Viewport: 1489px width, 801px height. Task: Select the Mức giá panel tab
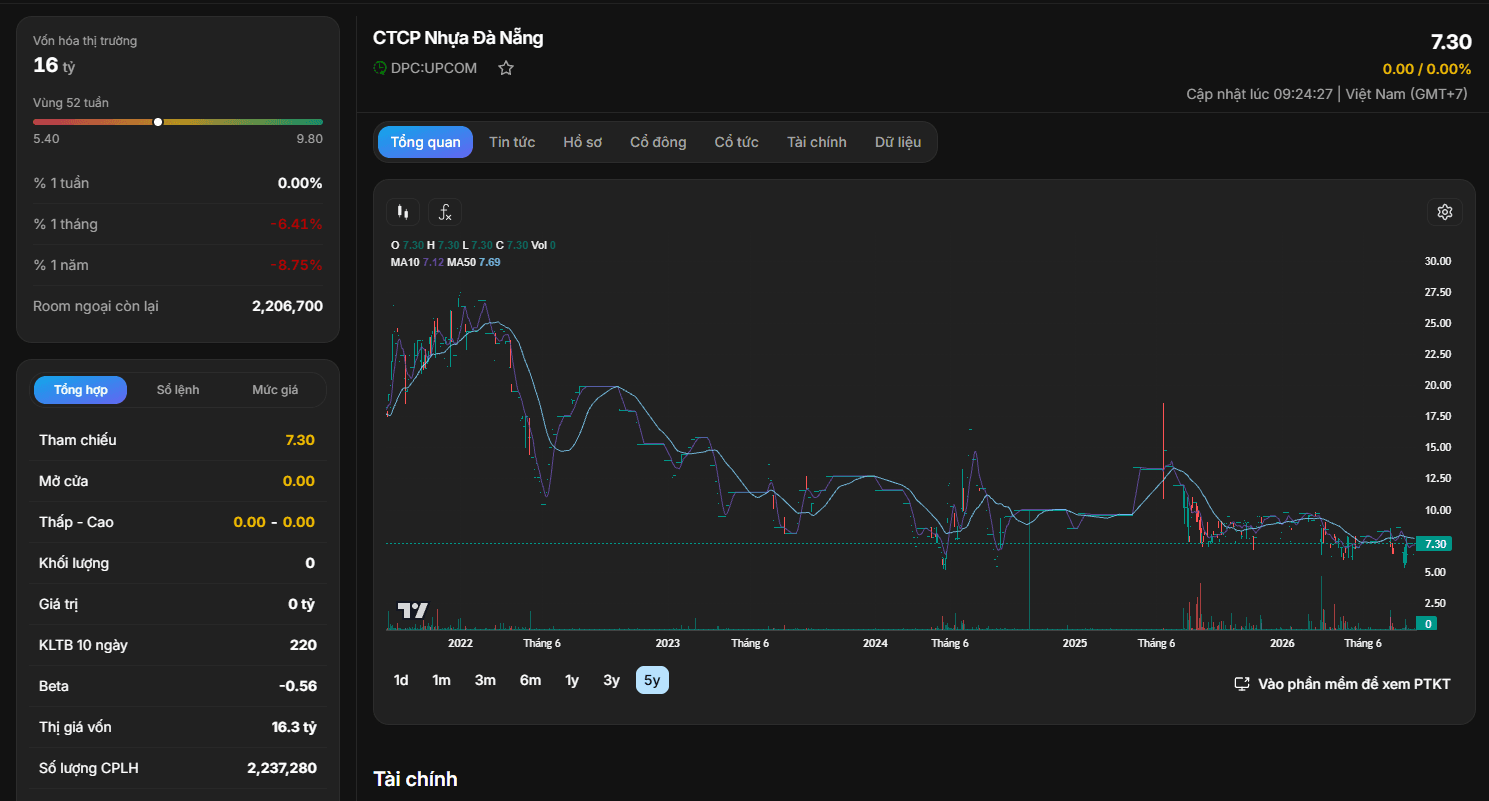[275, 390]
